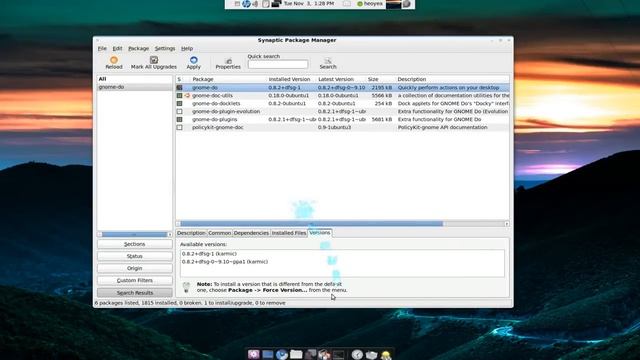Click the Search toolbar icon
This screenshot has height=360, width=640.
click(x=328, y=61)
